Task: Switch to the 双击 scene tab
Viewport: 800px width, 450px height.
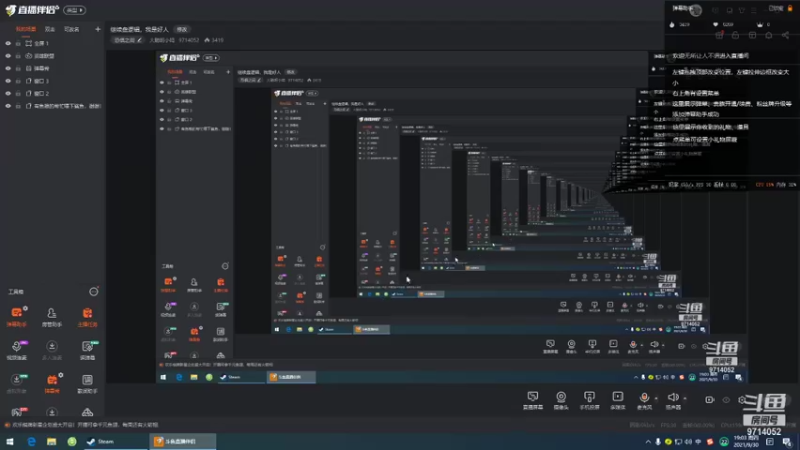Action: pyautogui.click(x=49, y=29)
